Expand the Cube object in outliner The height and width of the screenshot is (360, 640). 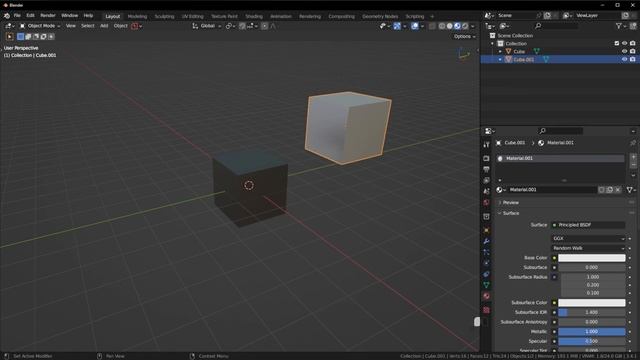click(500, 52)
